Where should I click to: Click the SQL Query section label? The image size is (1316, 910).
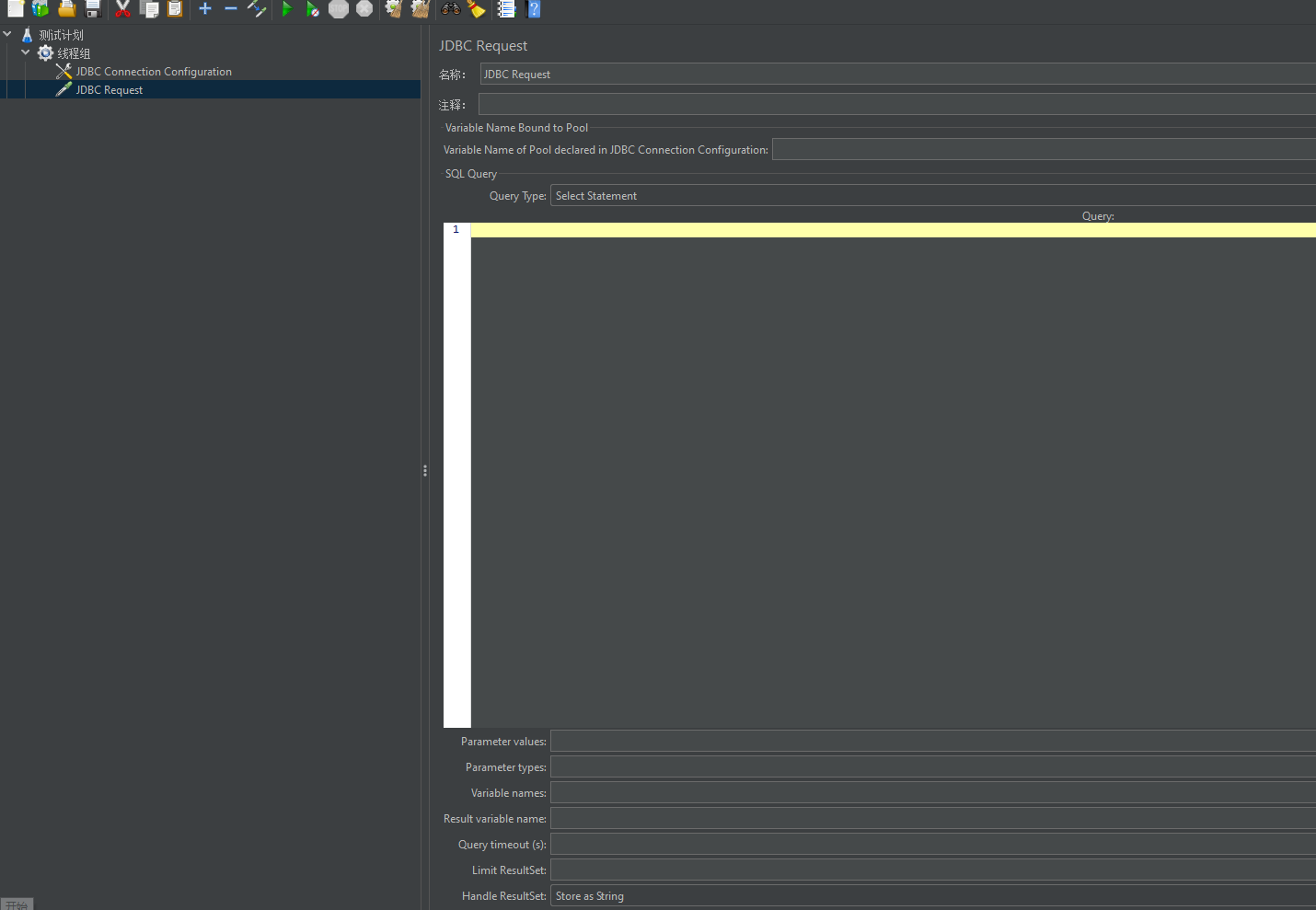[471, 173]
